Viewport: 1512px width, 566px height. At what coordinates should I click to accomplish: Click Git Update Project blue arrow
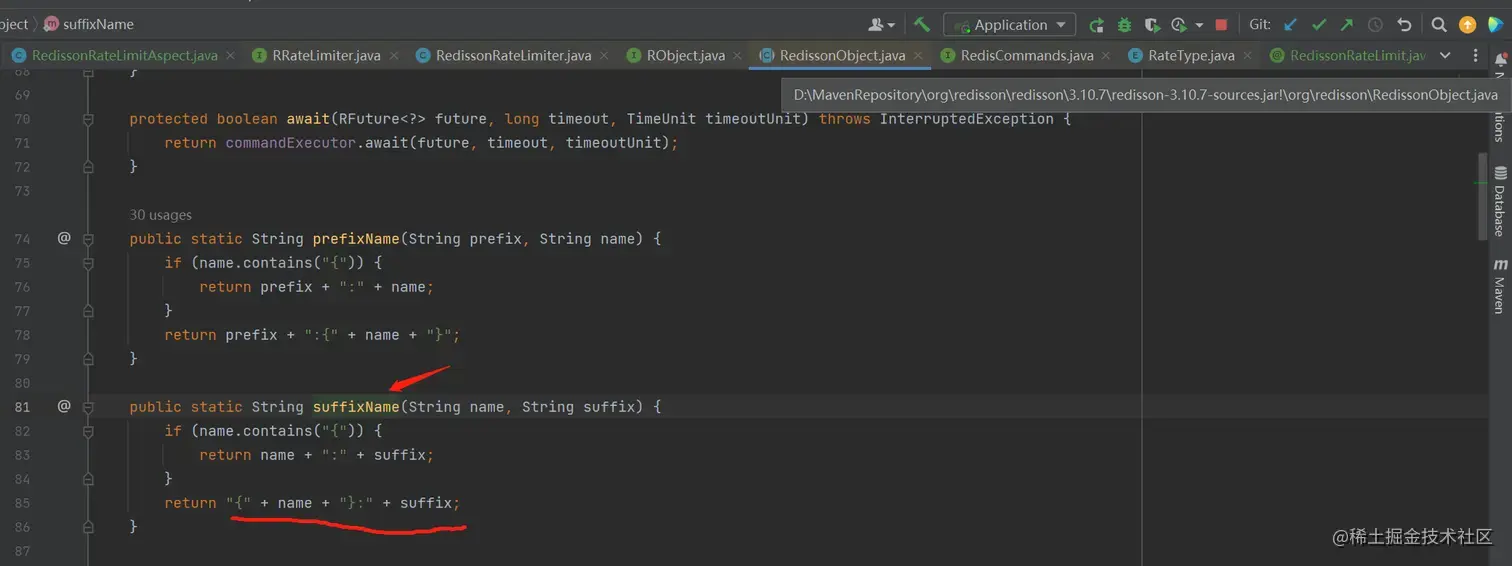click(1290, 25)
